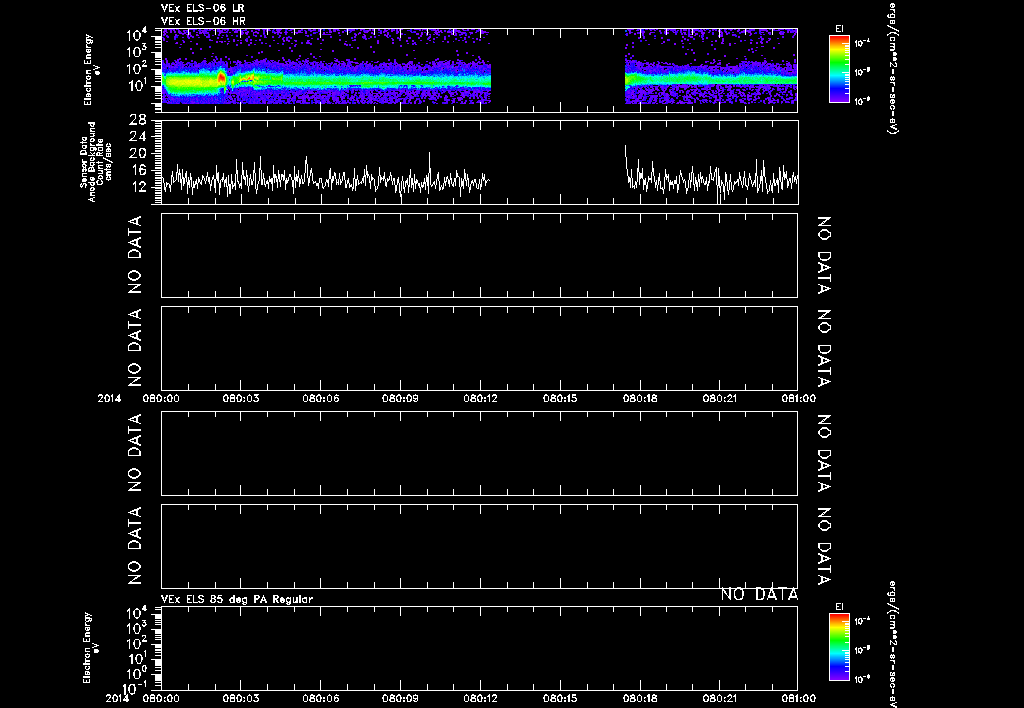Click the 'VEx ELS 85 deg PA Regular' title
This screenshot has height=708, width=1024.
tap(237, 599)
